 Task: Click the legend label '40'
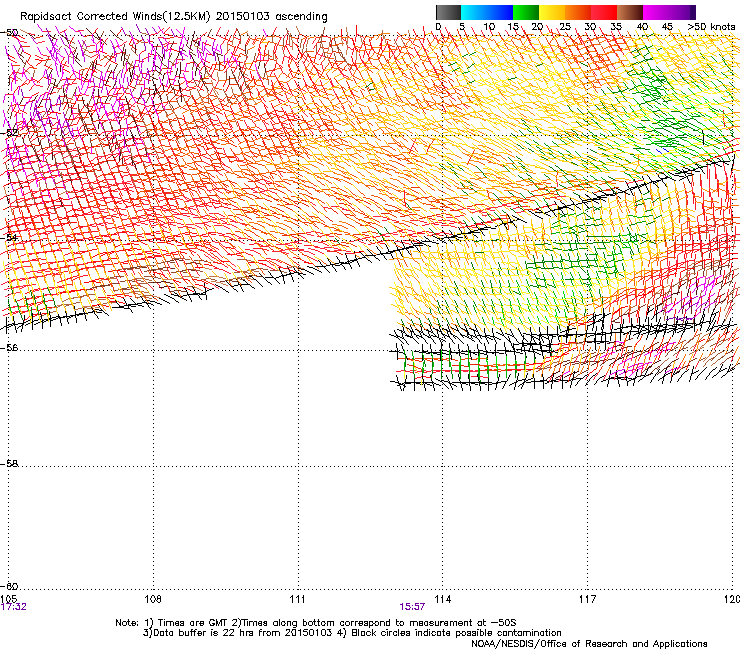(x=642, y=27)
